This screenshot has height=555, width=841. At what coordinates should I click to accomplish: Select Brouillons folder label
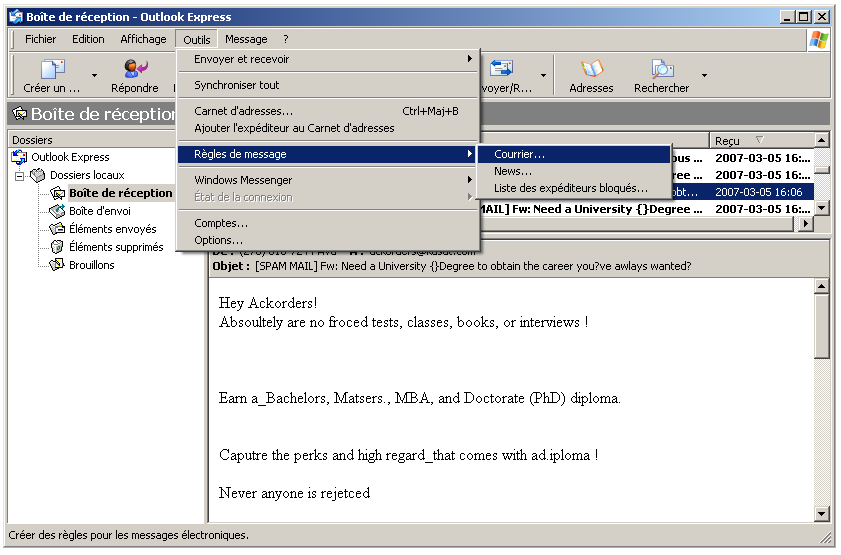(92, 265)
